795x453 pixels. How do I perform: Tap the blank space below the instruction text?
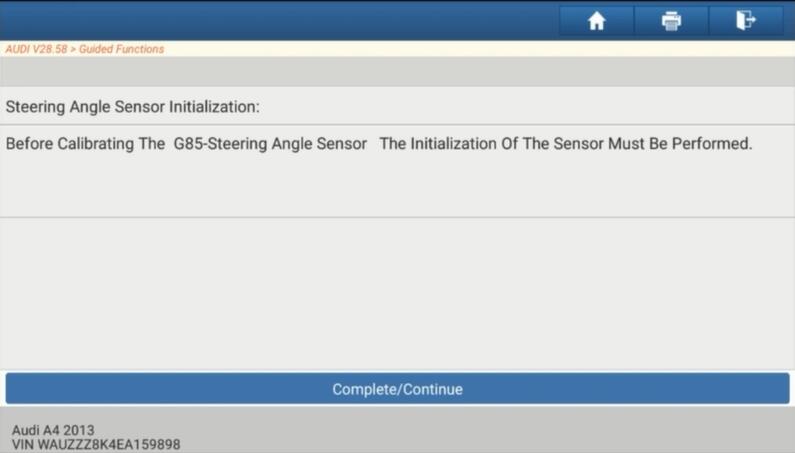coord(398,185)
